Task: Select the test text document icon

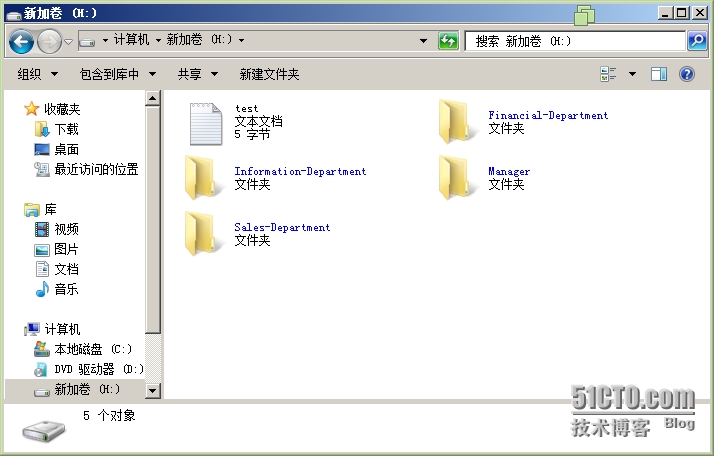Action: coord(204,124)
